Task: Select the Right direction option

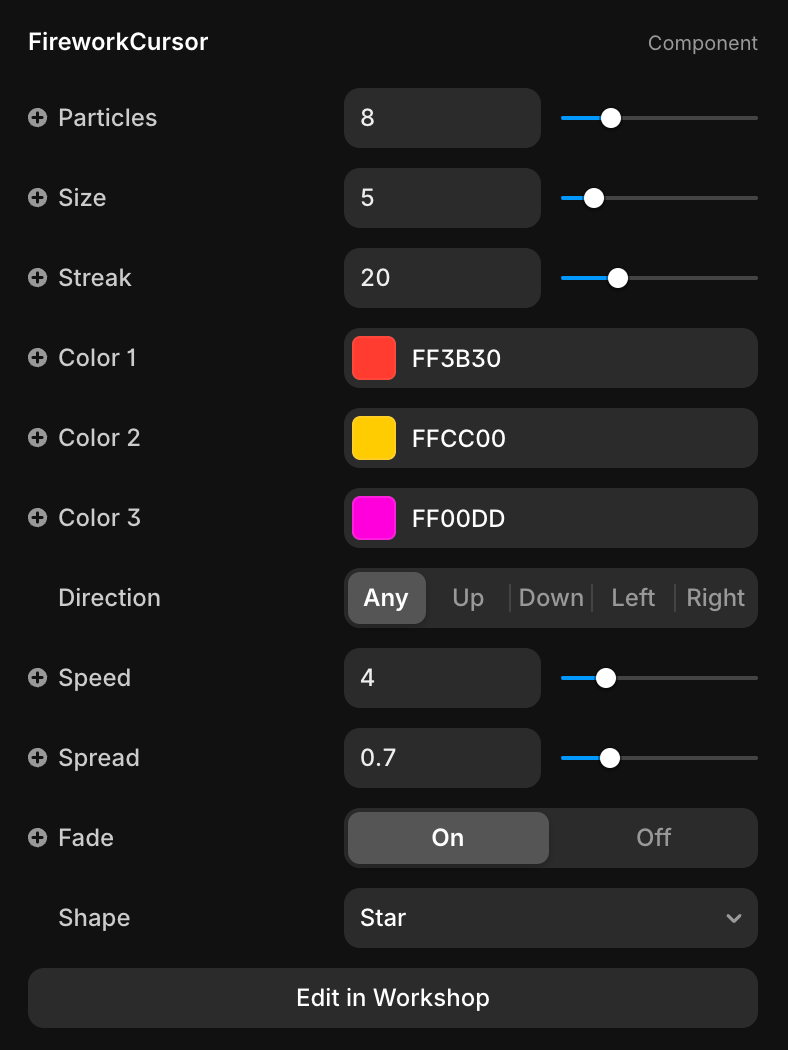Action: point(716,598)
